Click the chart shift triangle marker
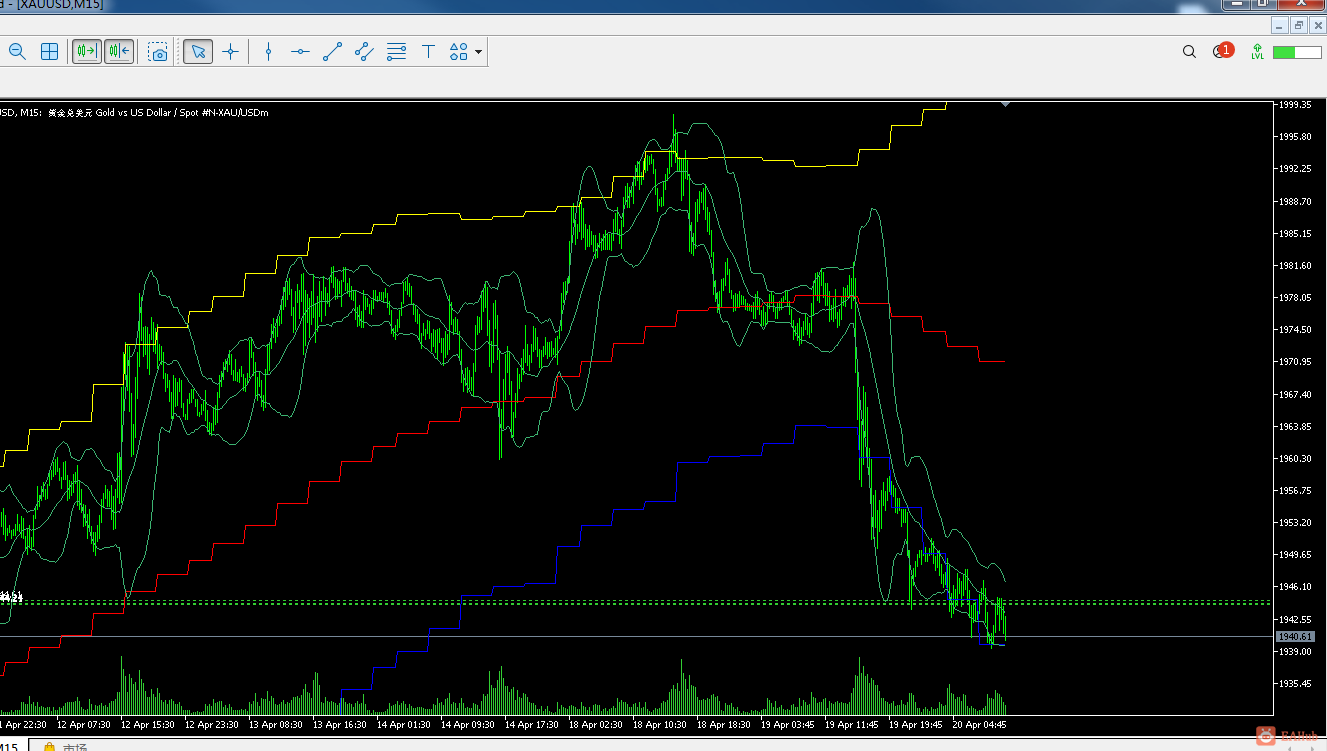This screenshot has width=1327, height=751. [1005, 102]
